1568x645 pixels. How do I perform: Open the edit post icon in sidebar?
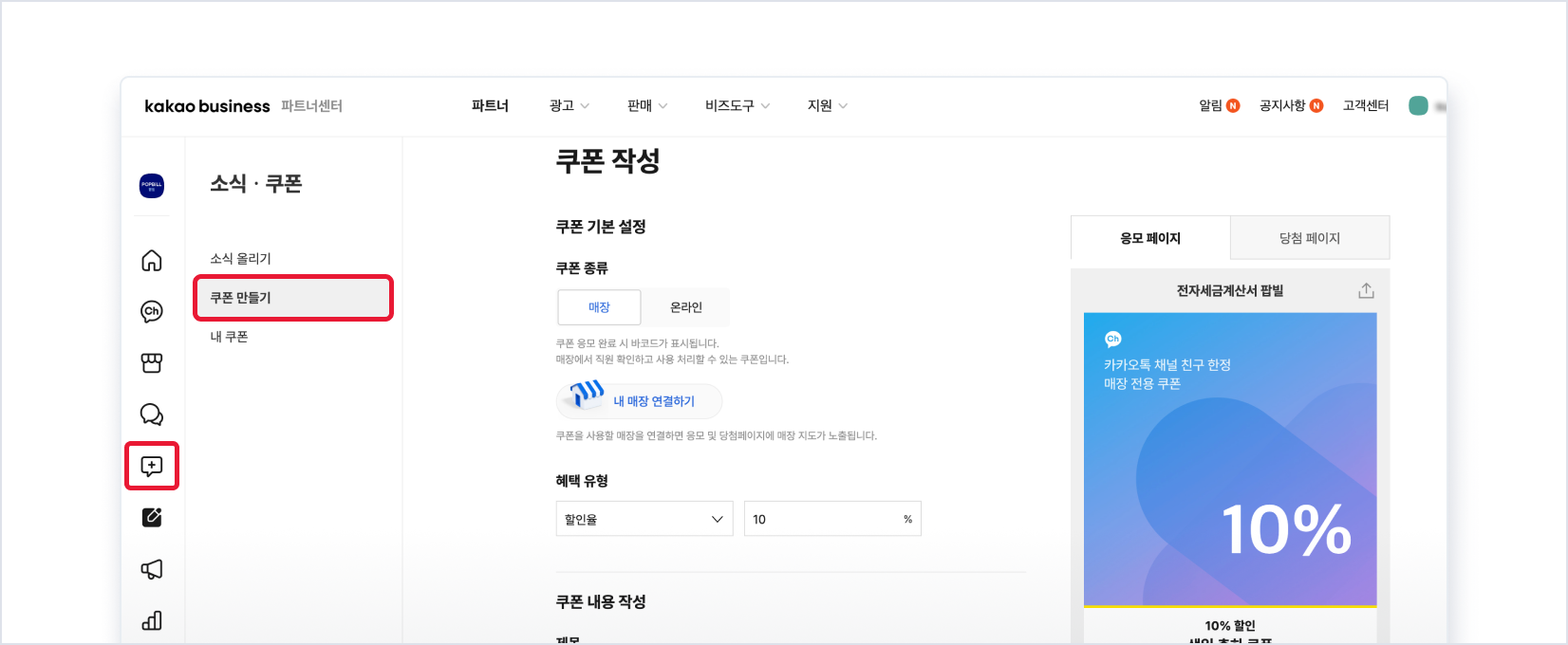[x=152, y=517]
